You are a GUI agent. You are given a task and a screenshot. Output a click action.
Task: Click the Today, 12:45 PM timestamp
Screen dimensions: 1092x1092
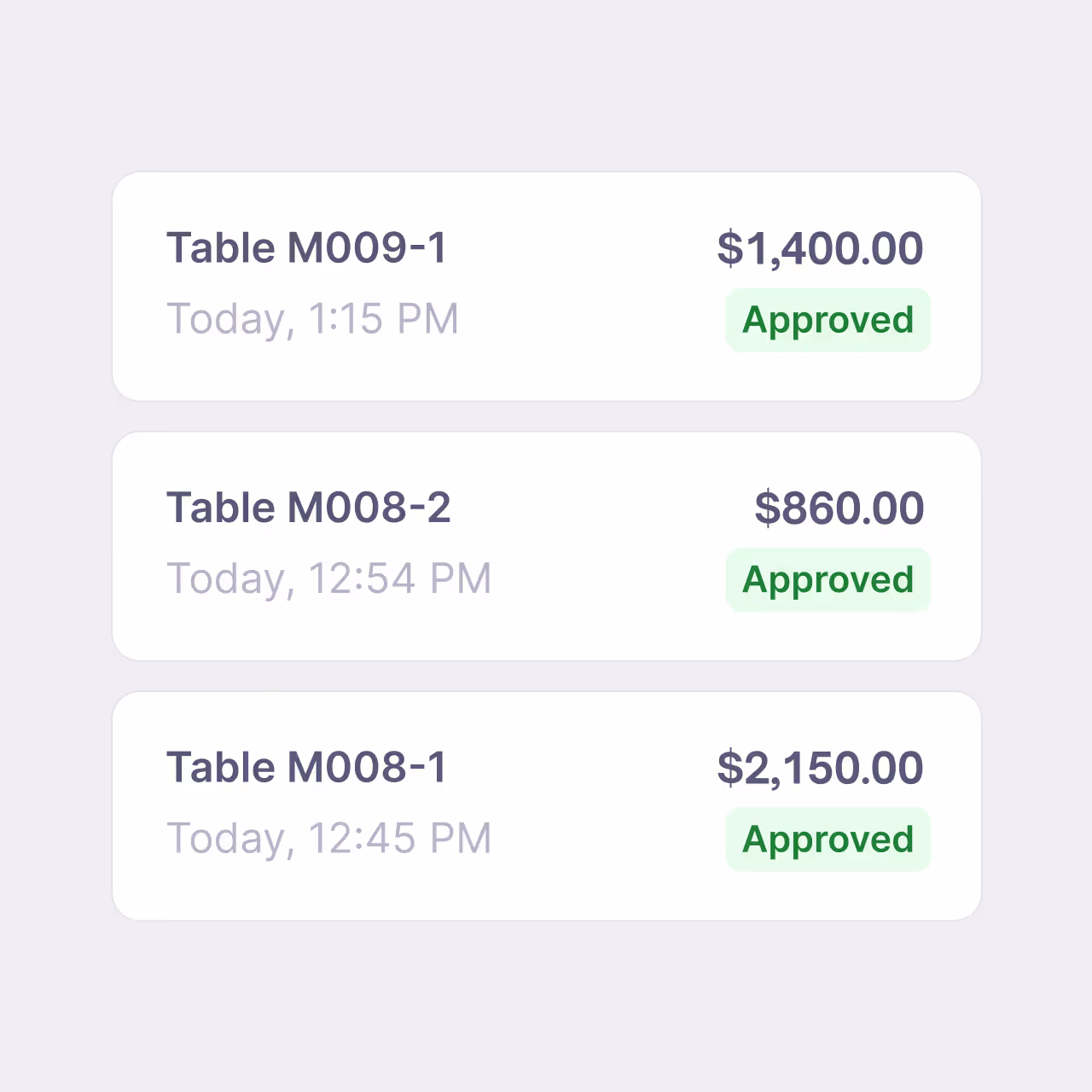point(328,839)
